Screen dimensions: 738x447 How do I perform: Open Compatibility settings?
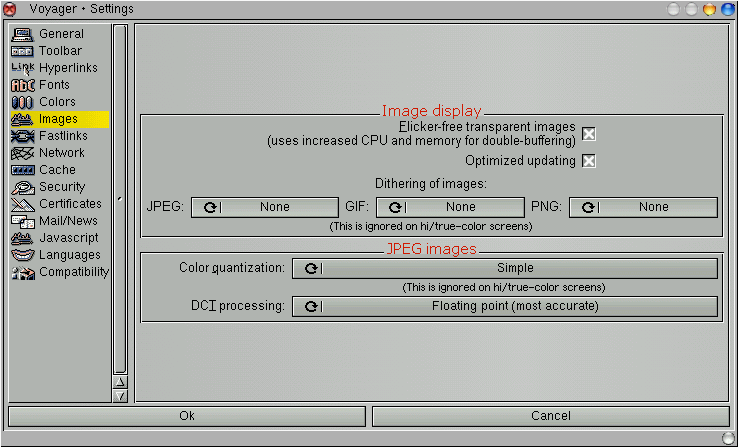pyautogui.click(x=60, y=272)
